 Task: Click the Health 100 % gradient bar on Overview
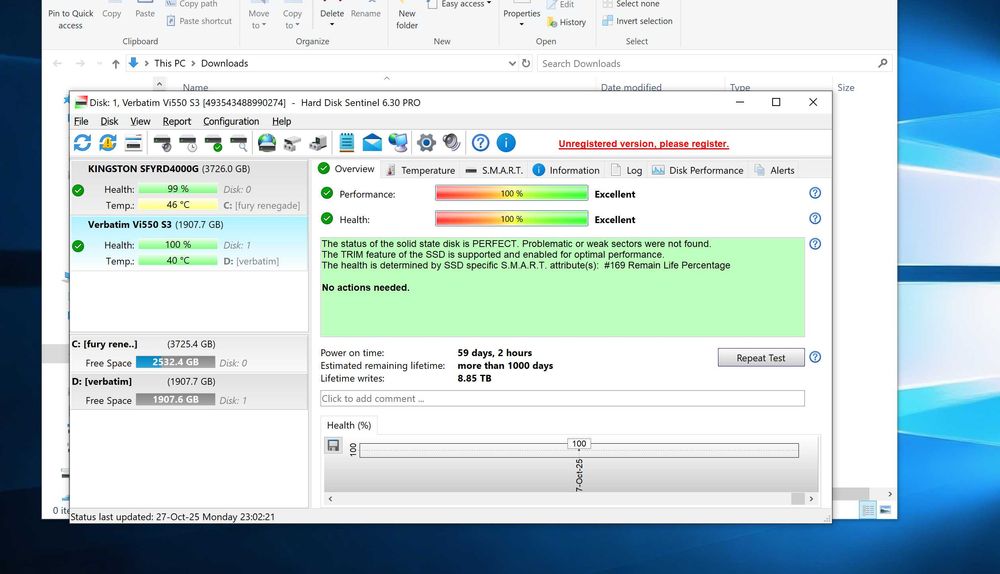click(511, 219)
